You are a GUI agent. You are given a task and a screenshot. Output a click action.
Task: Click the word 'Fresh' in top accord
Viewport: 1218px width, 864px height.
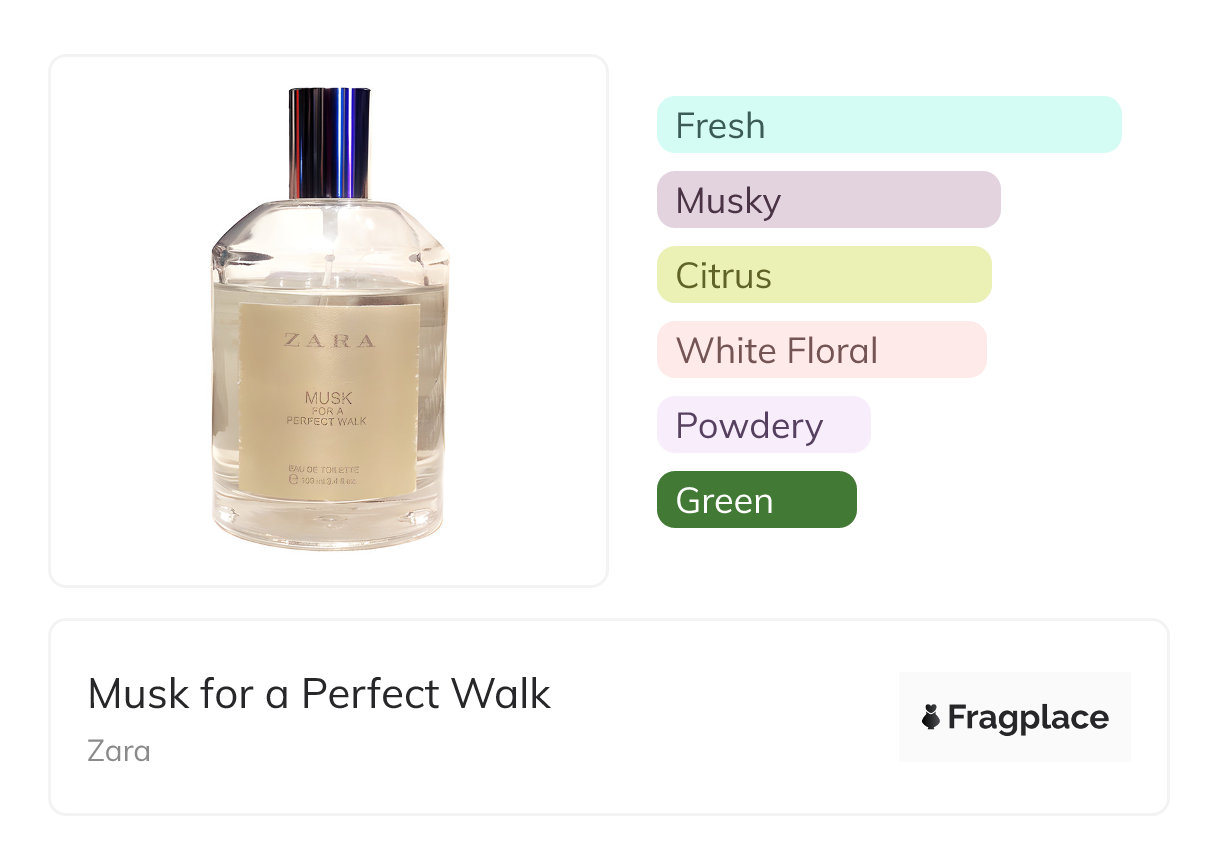(x=720, y=126)
